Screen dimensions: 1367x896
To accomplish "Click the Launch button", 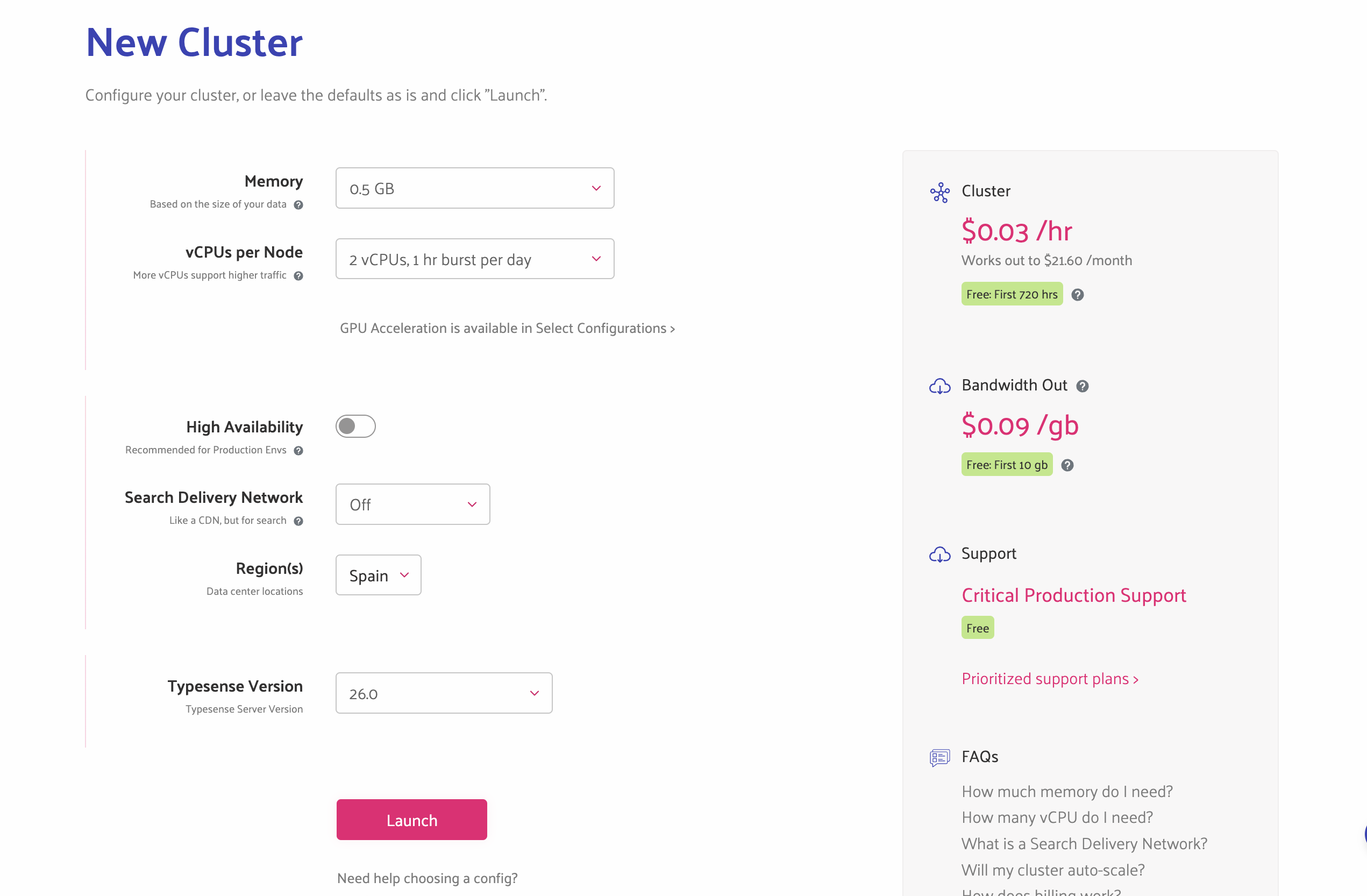I will [x=411, y=820].
